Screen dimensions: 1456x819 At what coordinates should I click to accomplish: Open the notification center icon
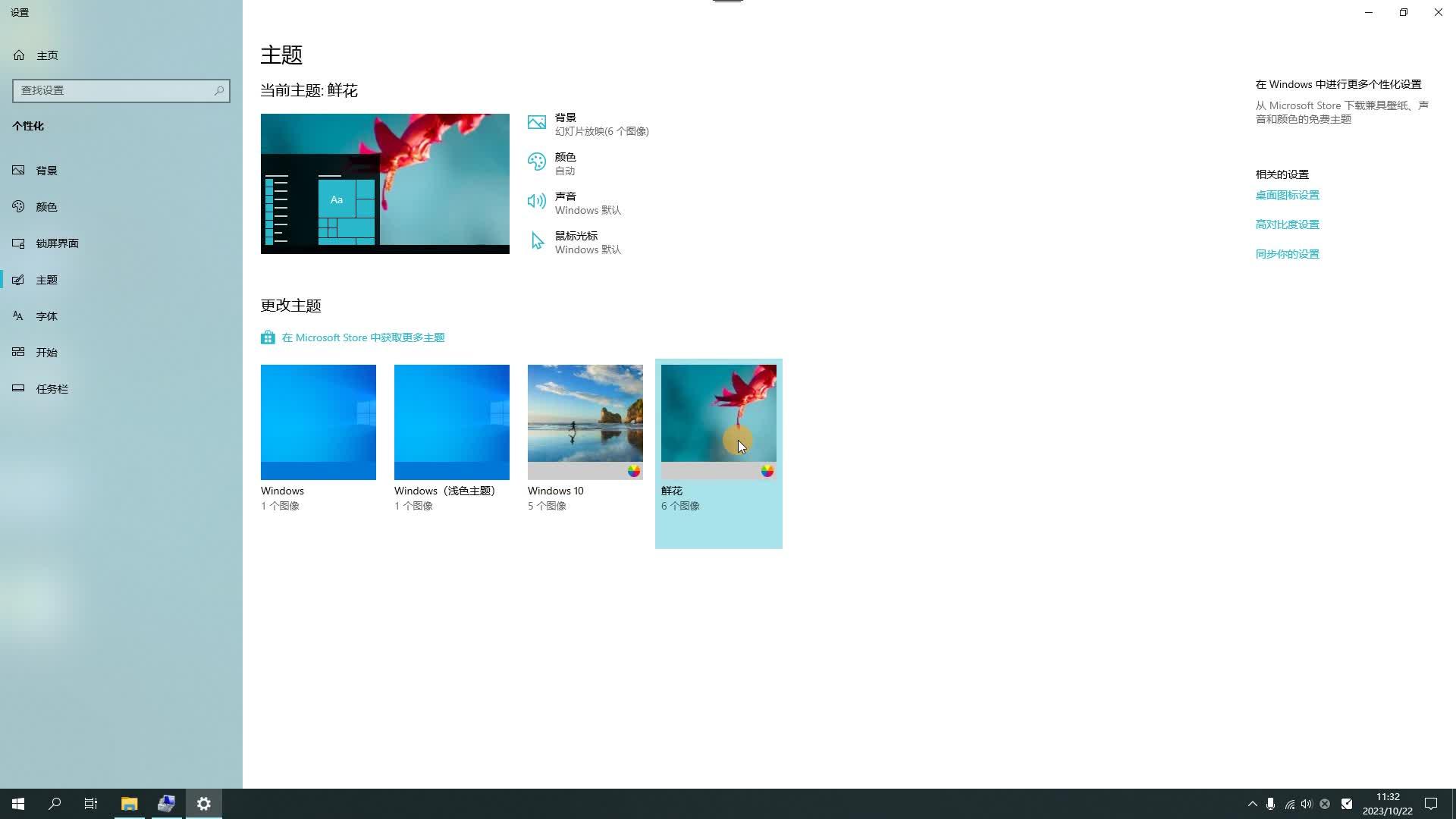(x=1431, y=804)
